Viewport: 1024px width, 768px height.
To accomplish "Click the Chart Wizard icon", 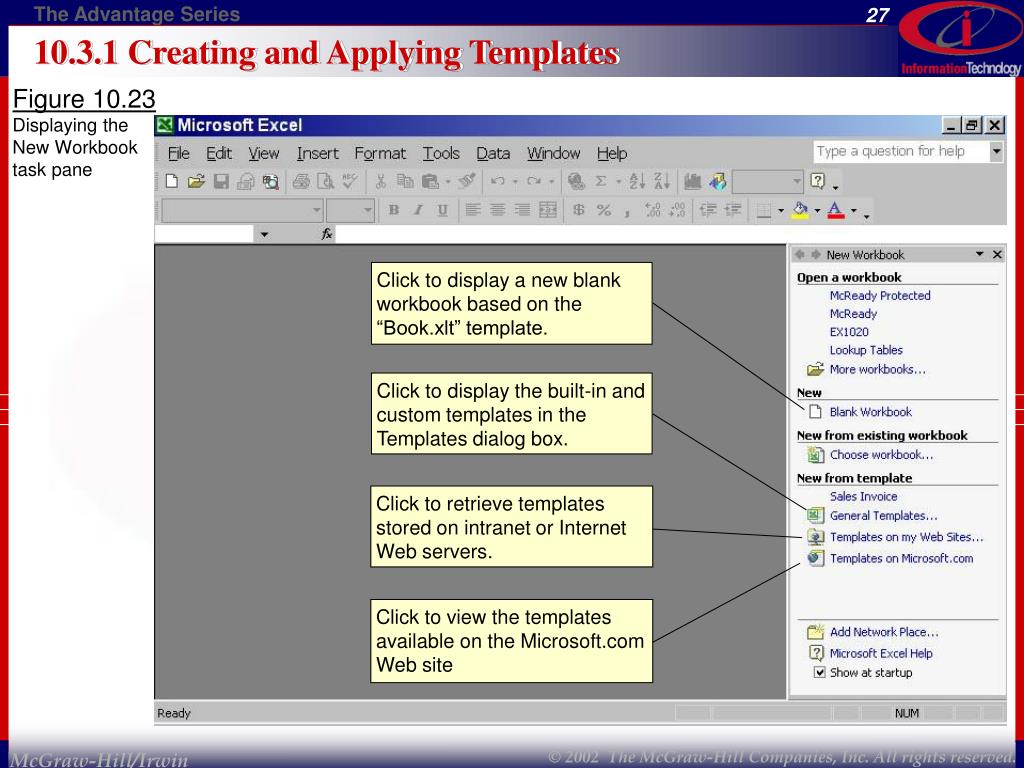I will coord(692,181).
